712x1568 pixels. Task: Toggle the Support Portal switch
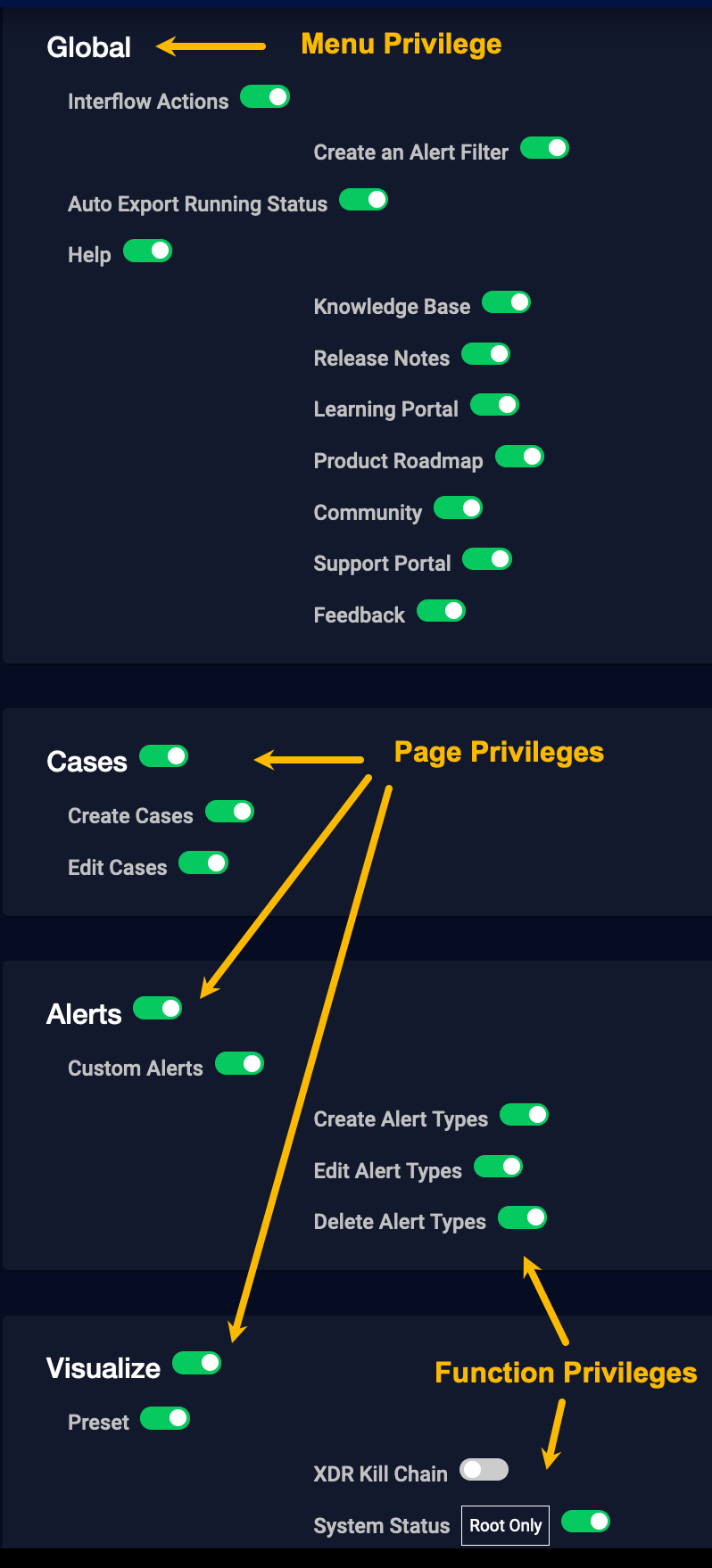pos(487,559)
